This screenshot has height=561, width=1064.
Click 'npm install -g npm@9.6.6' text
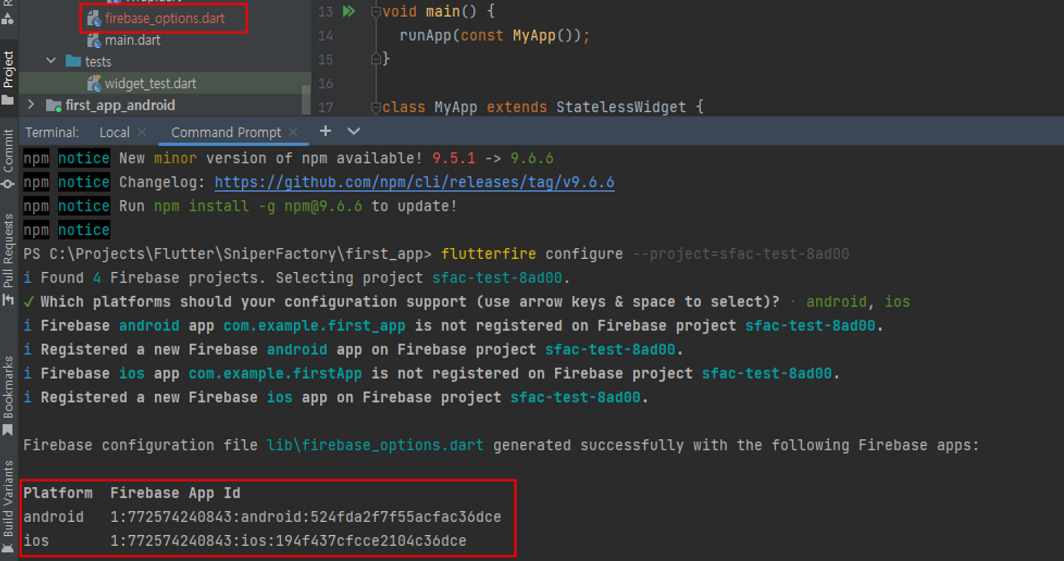[x=258, y=206]
